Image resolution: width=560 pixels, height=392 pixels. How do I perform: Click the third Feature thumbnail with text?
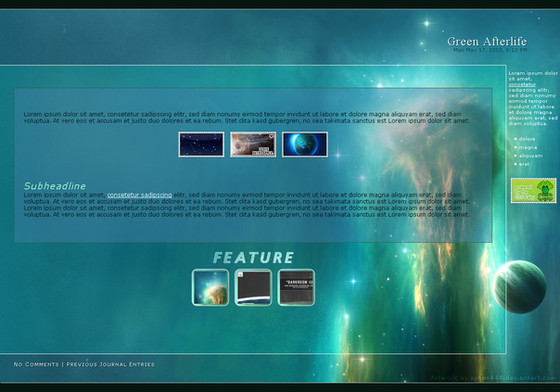[x=296, y=287]
